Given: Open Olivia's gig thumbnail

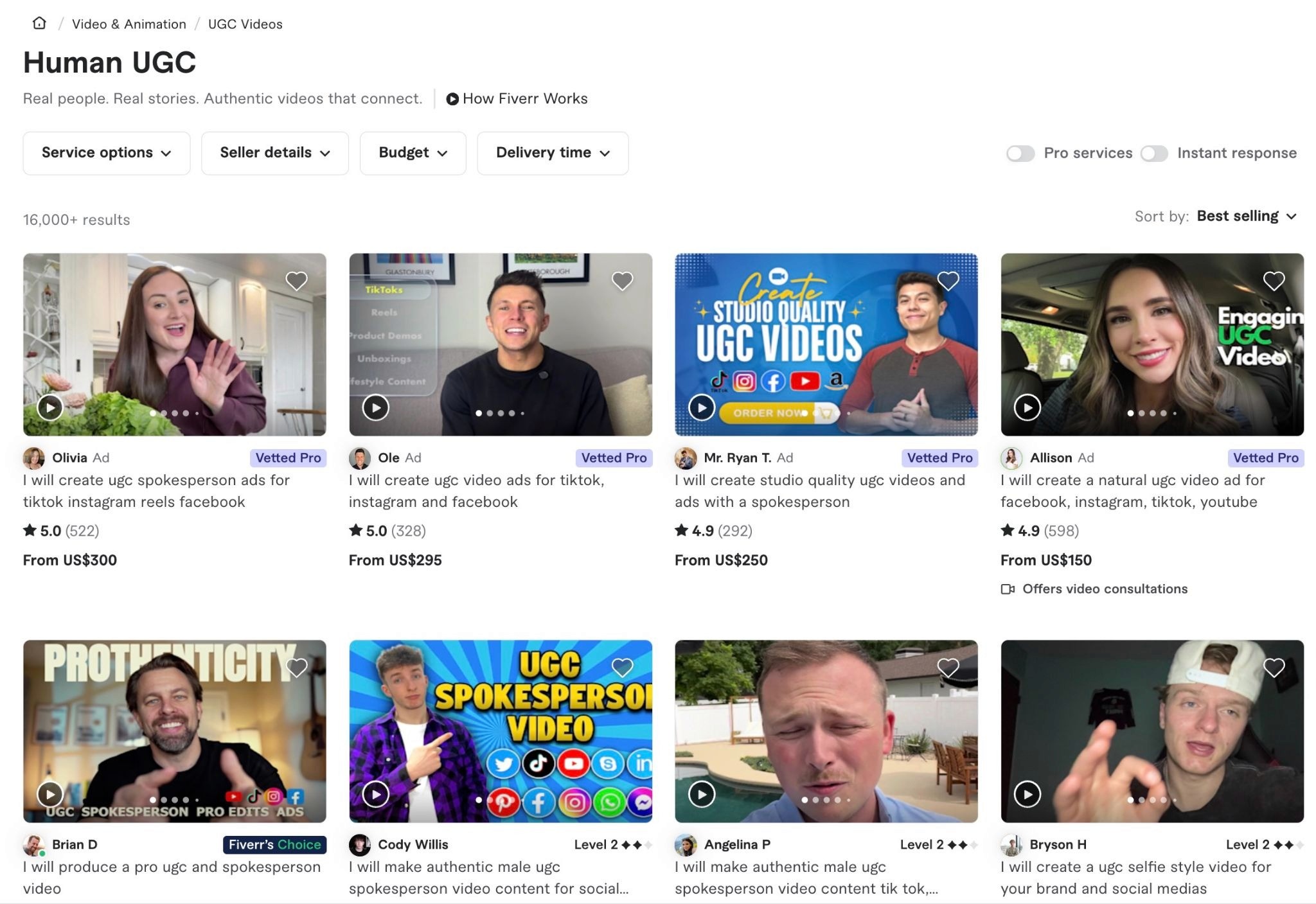Looking at the screenshot, I should pyautogui.click(x=175, y=344).
